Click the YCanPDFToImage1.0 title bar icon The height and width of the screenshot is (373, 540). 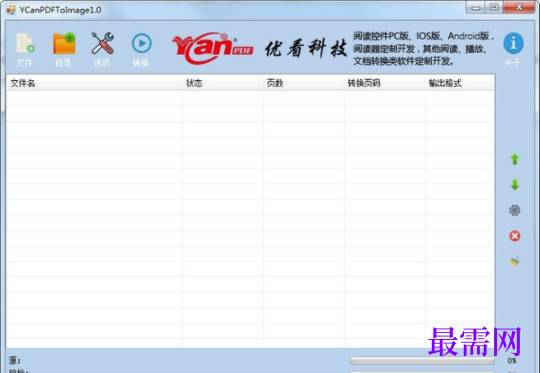click(x=11, y=10)
